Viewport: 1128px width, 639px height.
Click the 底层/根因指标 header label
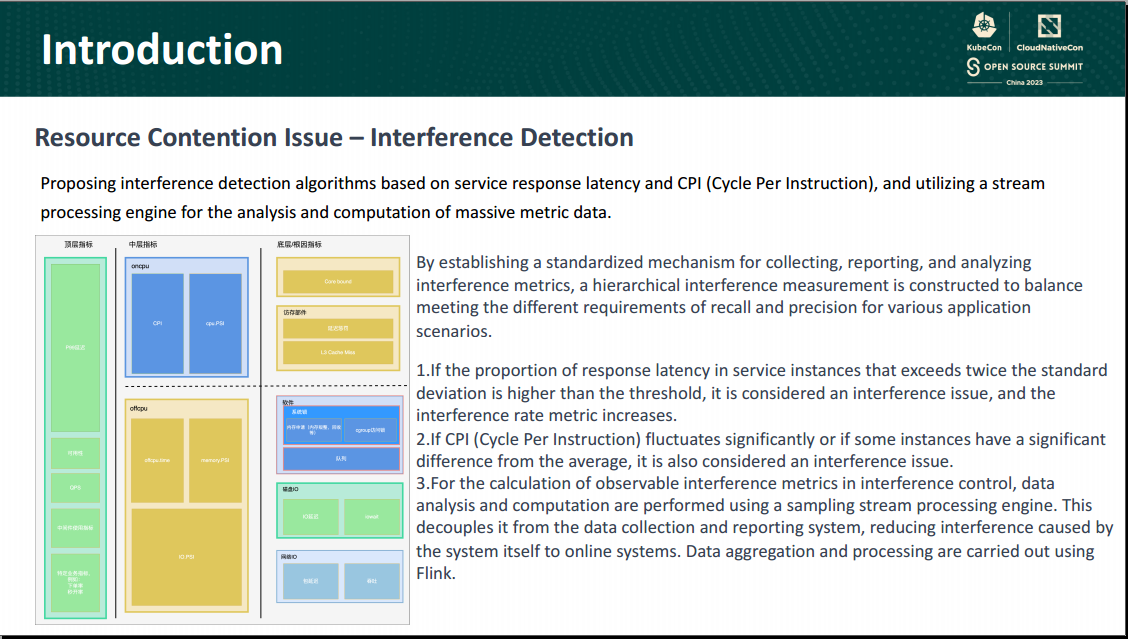(x=302, y=244)
